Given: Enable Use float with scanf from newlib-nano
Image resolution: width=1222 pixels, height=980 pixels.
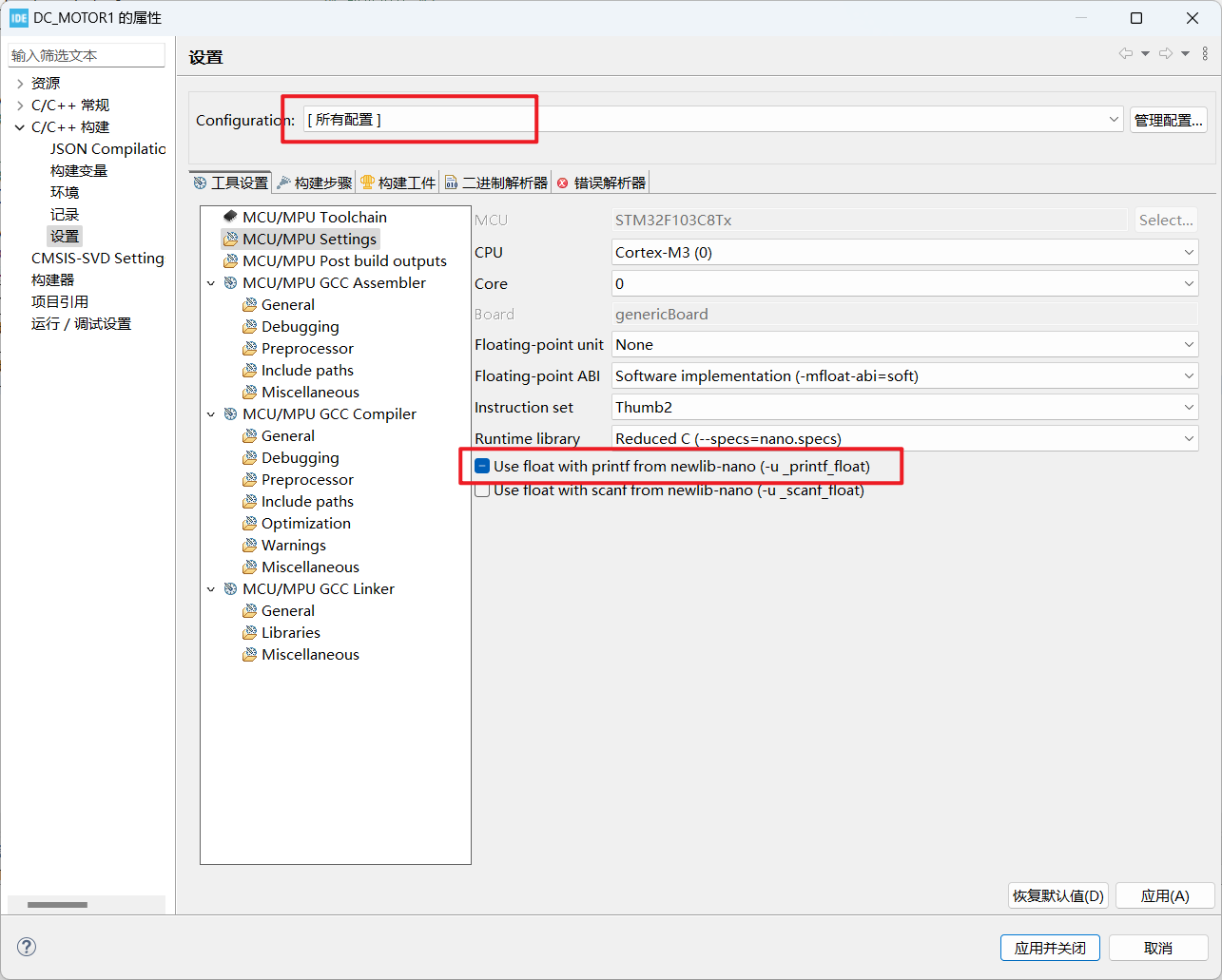Looking at the screenshot, I should tap(482, 489).
